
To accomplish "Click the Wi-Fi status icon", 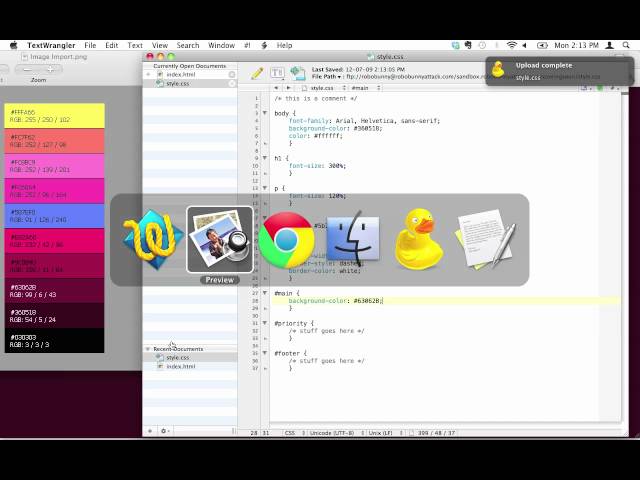I will coord(511,45).
